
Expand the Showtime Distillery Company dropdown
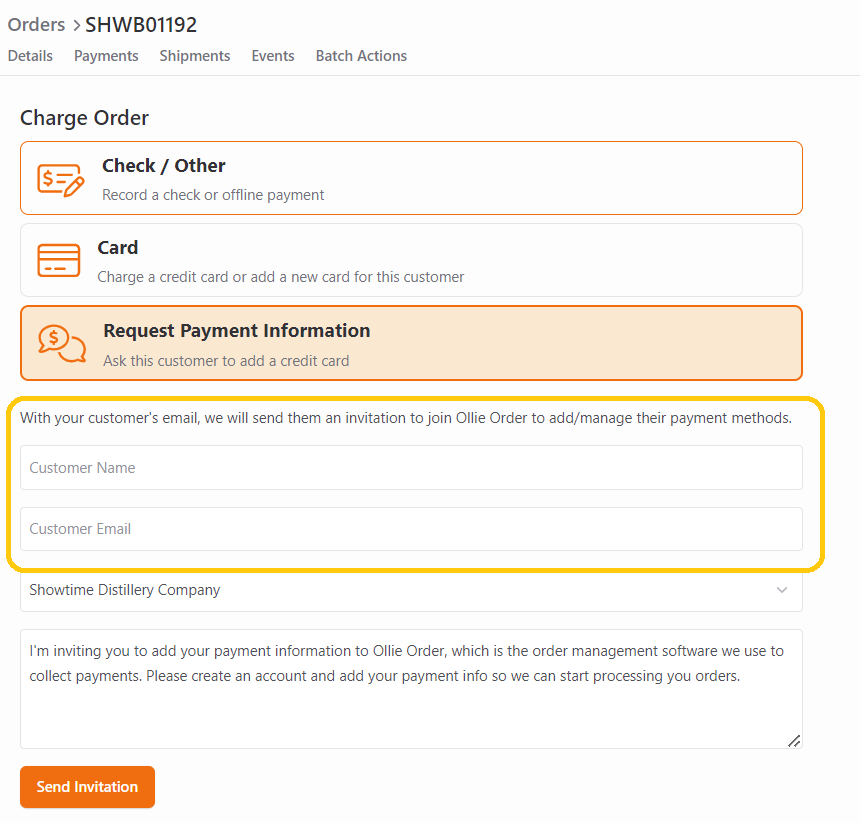pos(411,590)
